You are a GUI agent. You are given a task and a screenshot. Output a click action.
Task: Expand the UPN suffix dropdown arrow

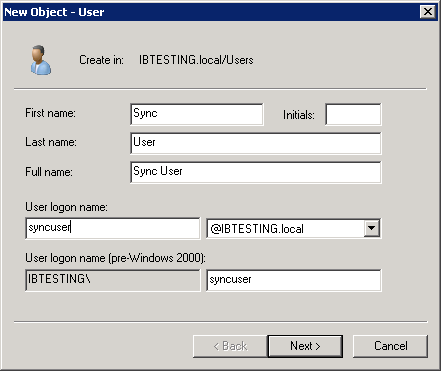point(372,228)
